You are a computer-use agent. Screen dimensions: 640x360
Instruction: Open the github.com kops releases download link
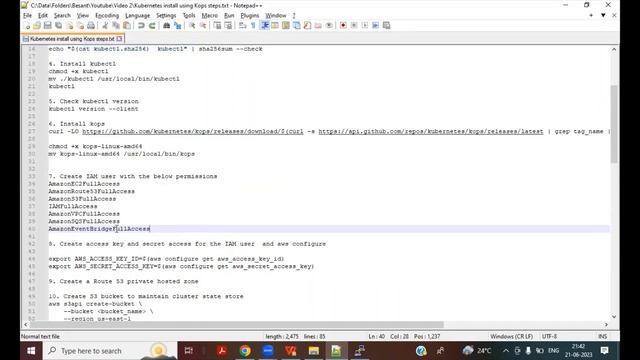(x=193, y=131)
